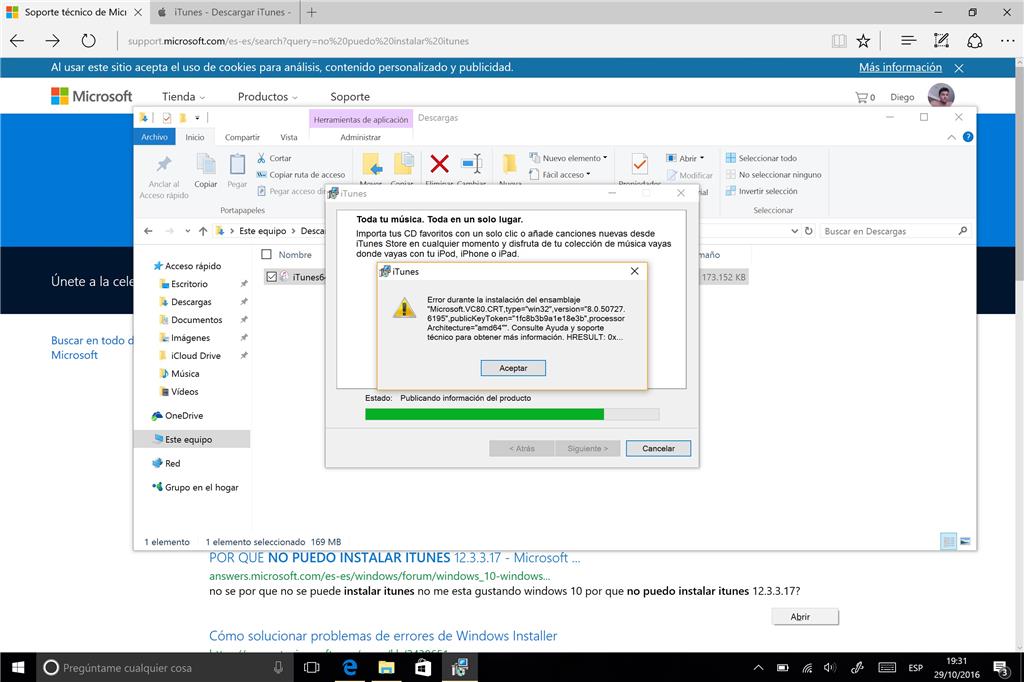Open the Windows Start menu
The height and width of the screenshot is (682, 1024).
[18, 667]
